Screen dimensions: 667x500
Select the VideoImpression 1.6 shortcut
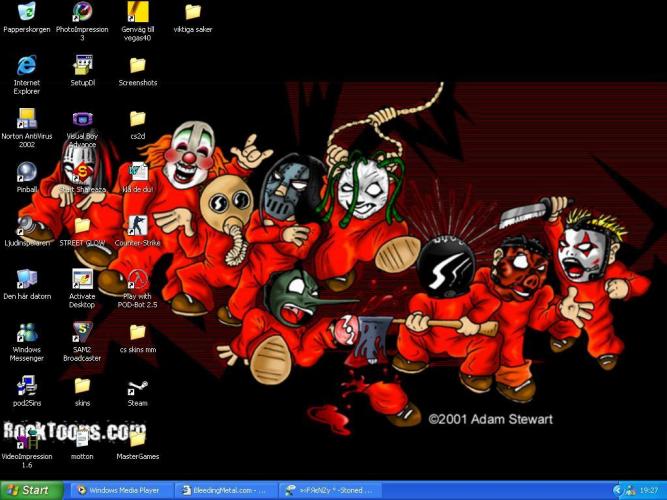(27, 439)
